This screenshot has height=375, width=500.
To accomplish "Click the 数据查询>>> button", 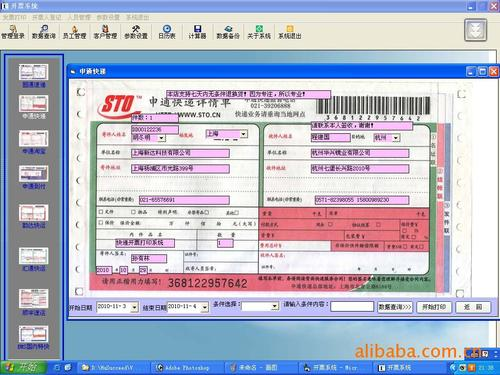I will (395, 307).
